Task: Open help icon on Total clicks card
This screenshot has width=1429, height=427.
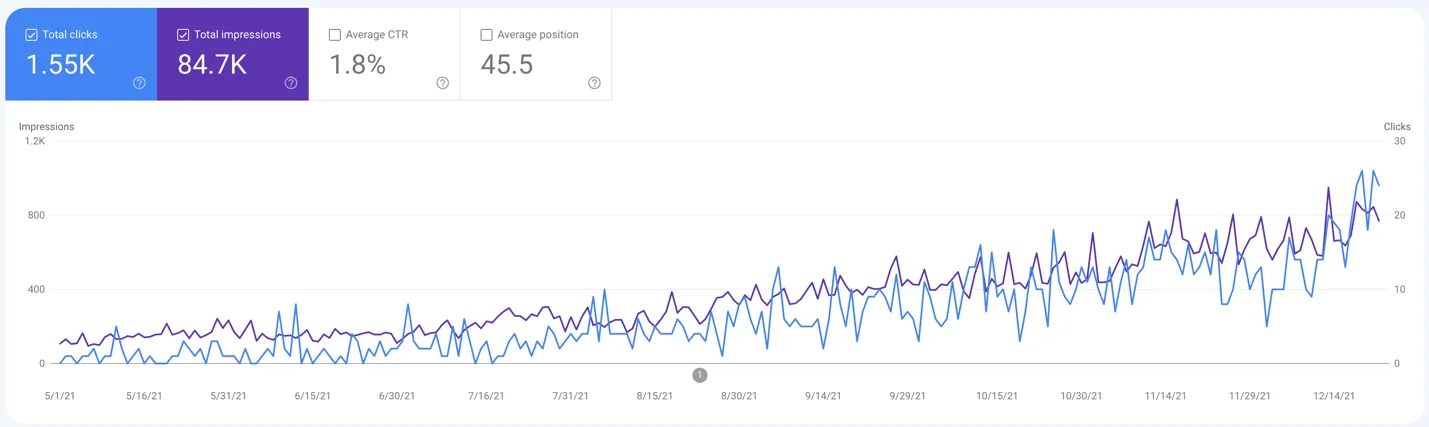Action: tap(139, 83)
